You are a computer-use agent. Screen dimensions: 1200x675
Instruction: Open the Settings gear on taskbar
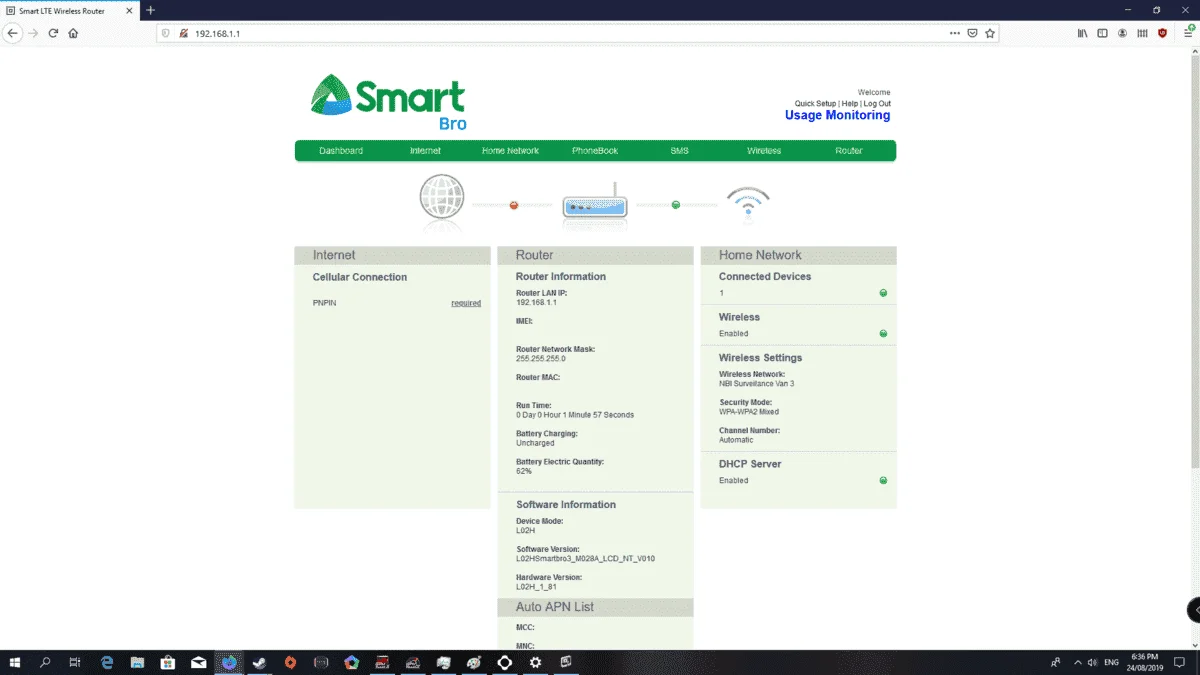536,662
